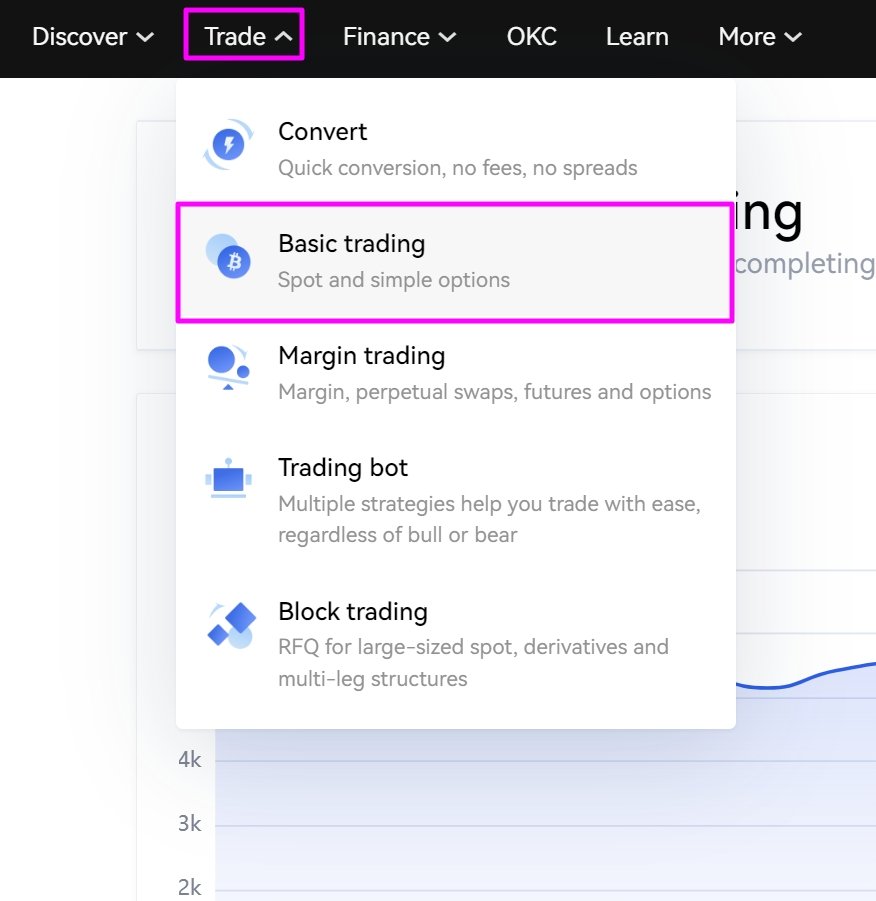Expand the More dropdown menu
Image resolution: width=876 pixels, height=901 pixels.
tap(760, 37)
